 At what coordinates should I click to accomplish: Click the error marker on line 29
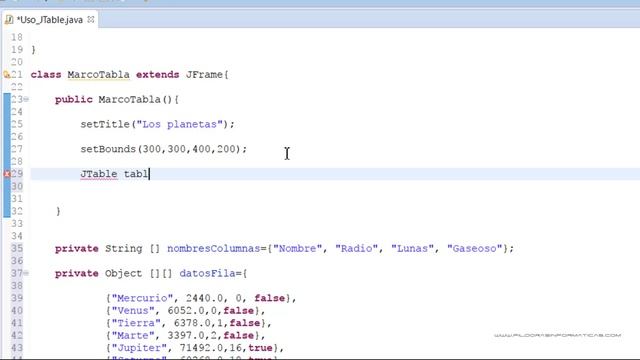(7, 174)
